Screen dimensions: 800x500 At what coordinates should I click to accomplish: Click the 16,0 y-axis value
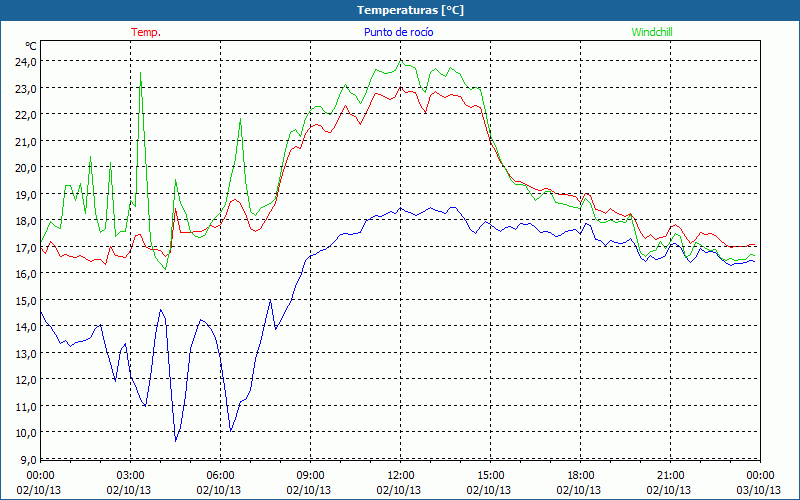coord(26,274)
